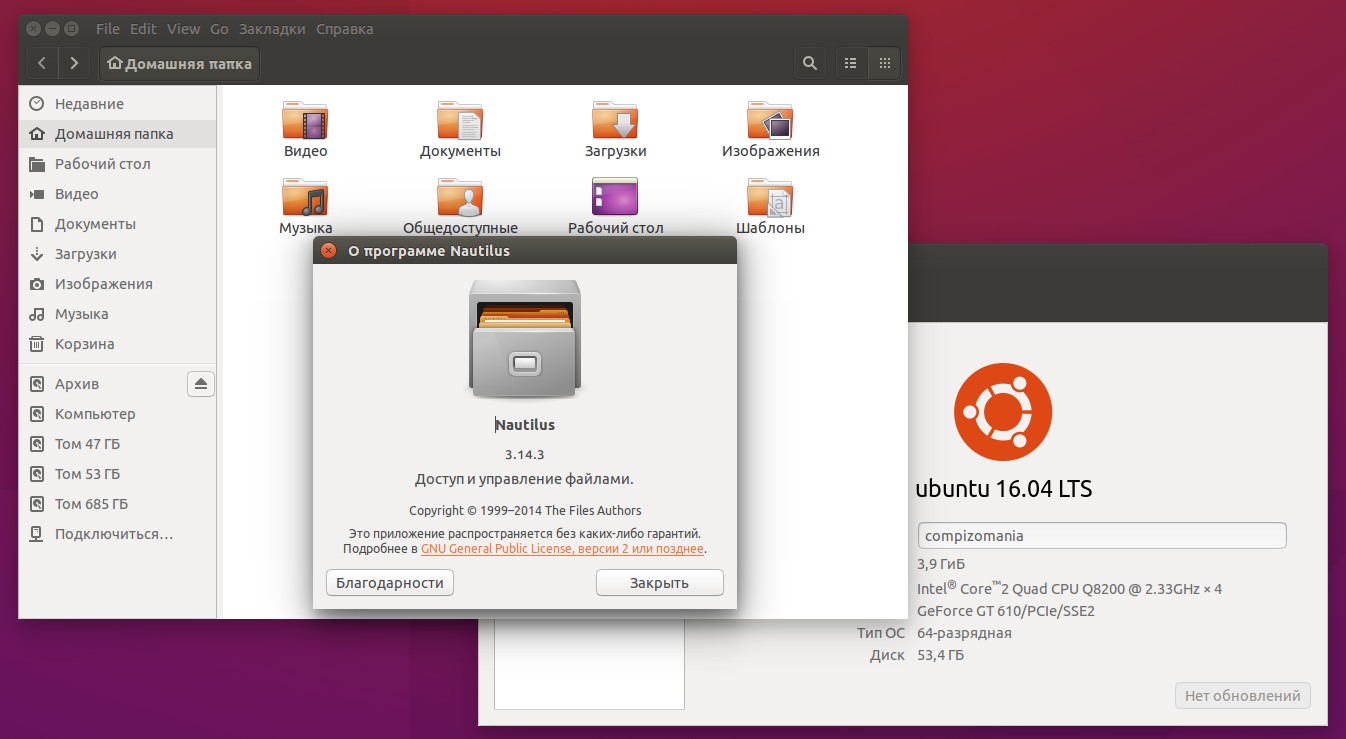Close the О программе Nautilus dialog
The image size is (1346, 739).
(x=328, y=251)
